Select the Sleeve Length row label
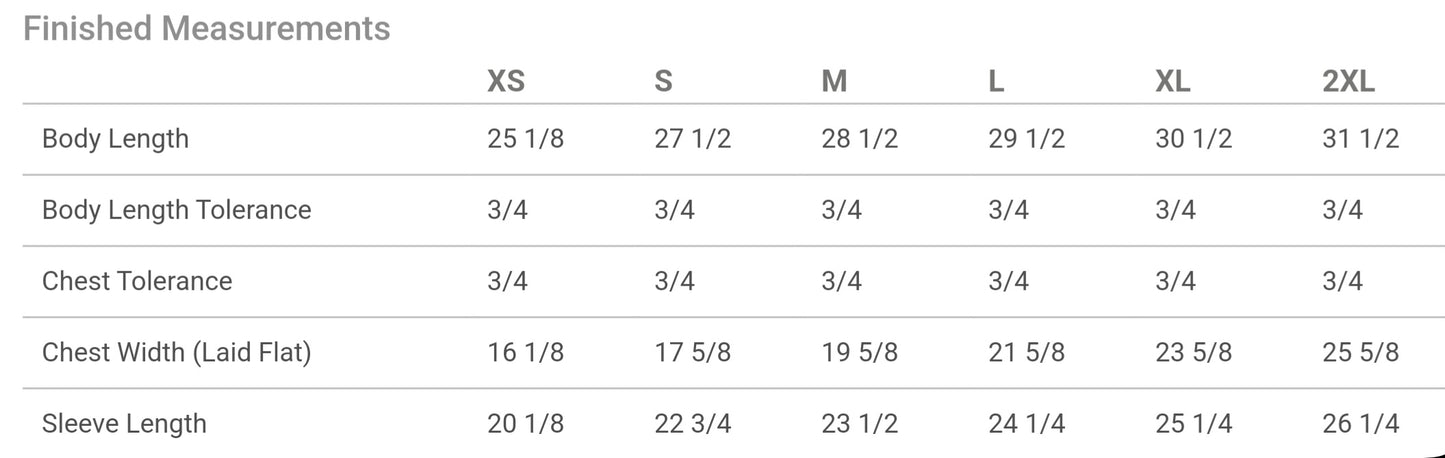Screen dimensions: 1445x458 [124, 423]
